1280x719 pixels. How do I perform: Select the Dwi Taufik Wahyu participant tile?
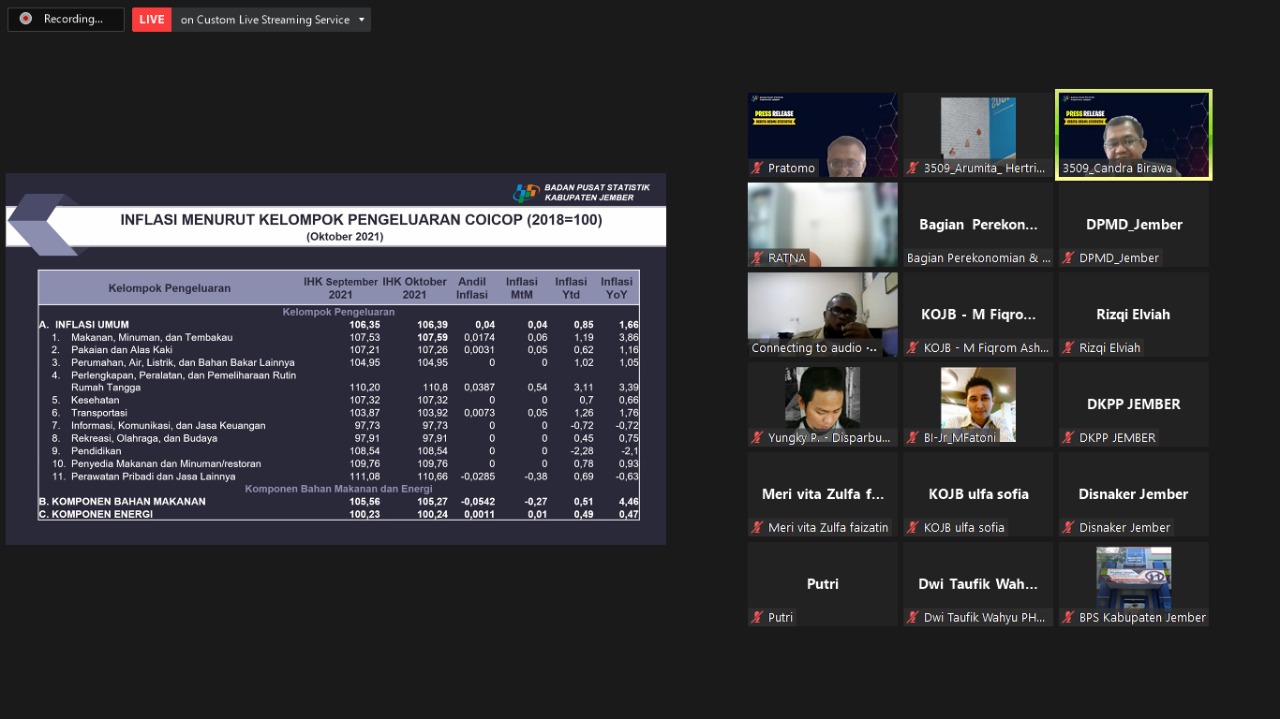977,584
